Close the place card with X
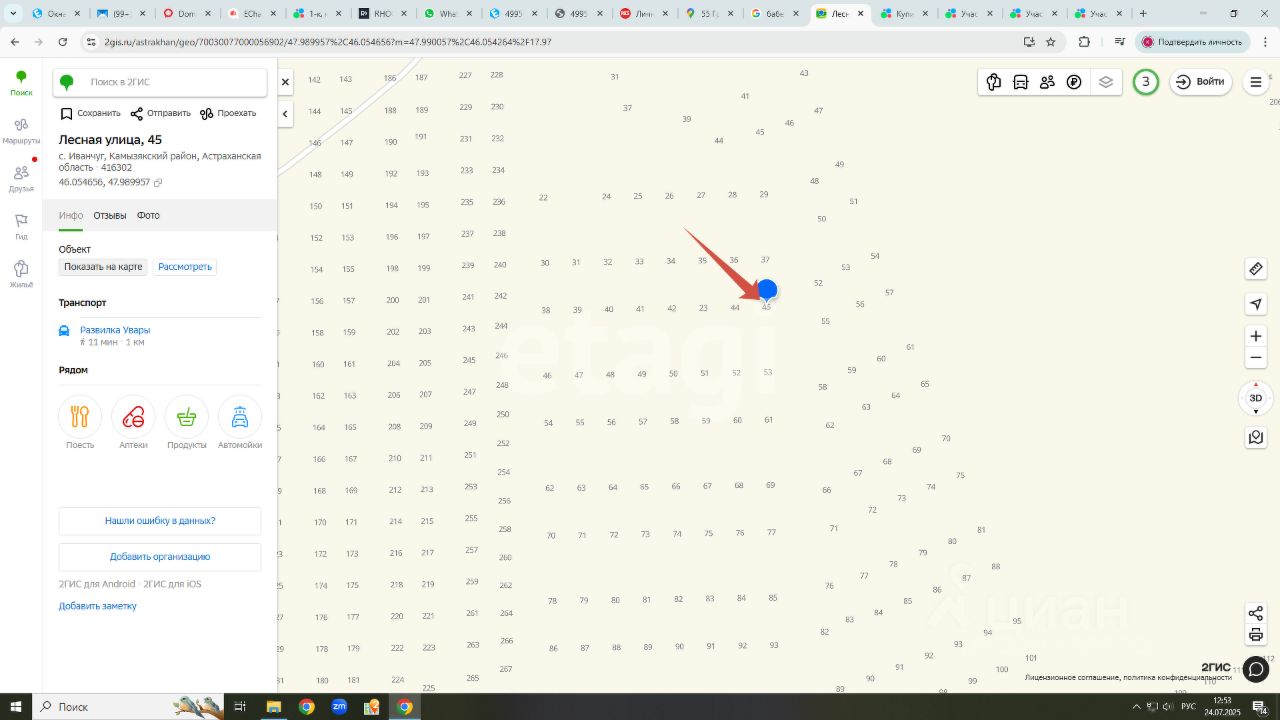The height and width of the screenshot is (720, 1280). click(285, 82)
